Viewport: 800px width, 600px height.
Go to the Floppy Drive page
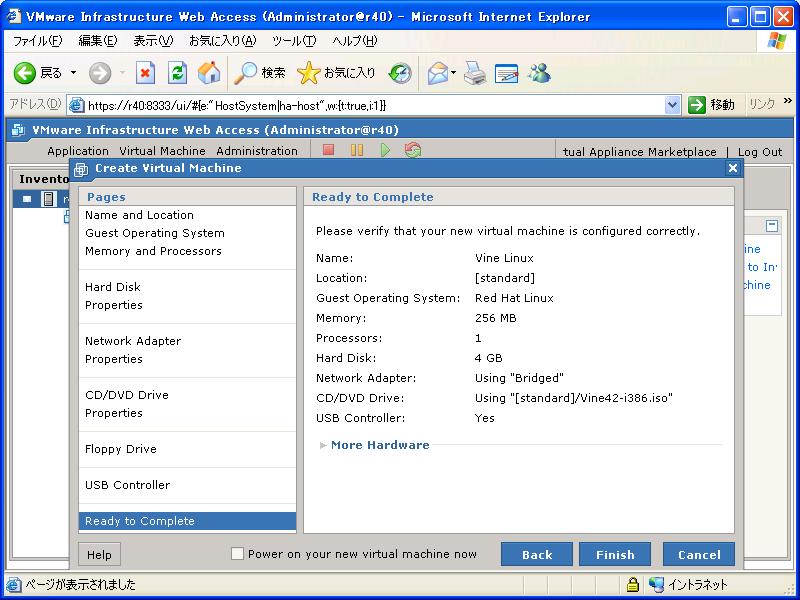pyautogui.click(x=120, y=449)
